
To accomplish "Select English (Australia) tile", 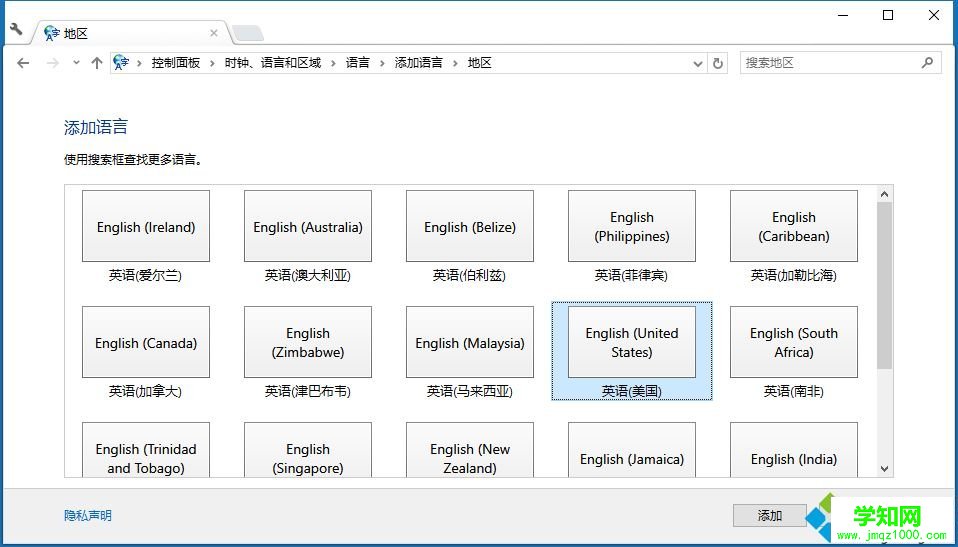I will 308,226.
